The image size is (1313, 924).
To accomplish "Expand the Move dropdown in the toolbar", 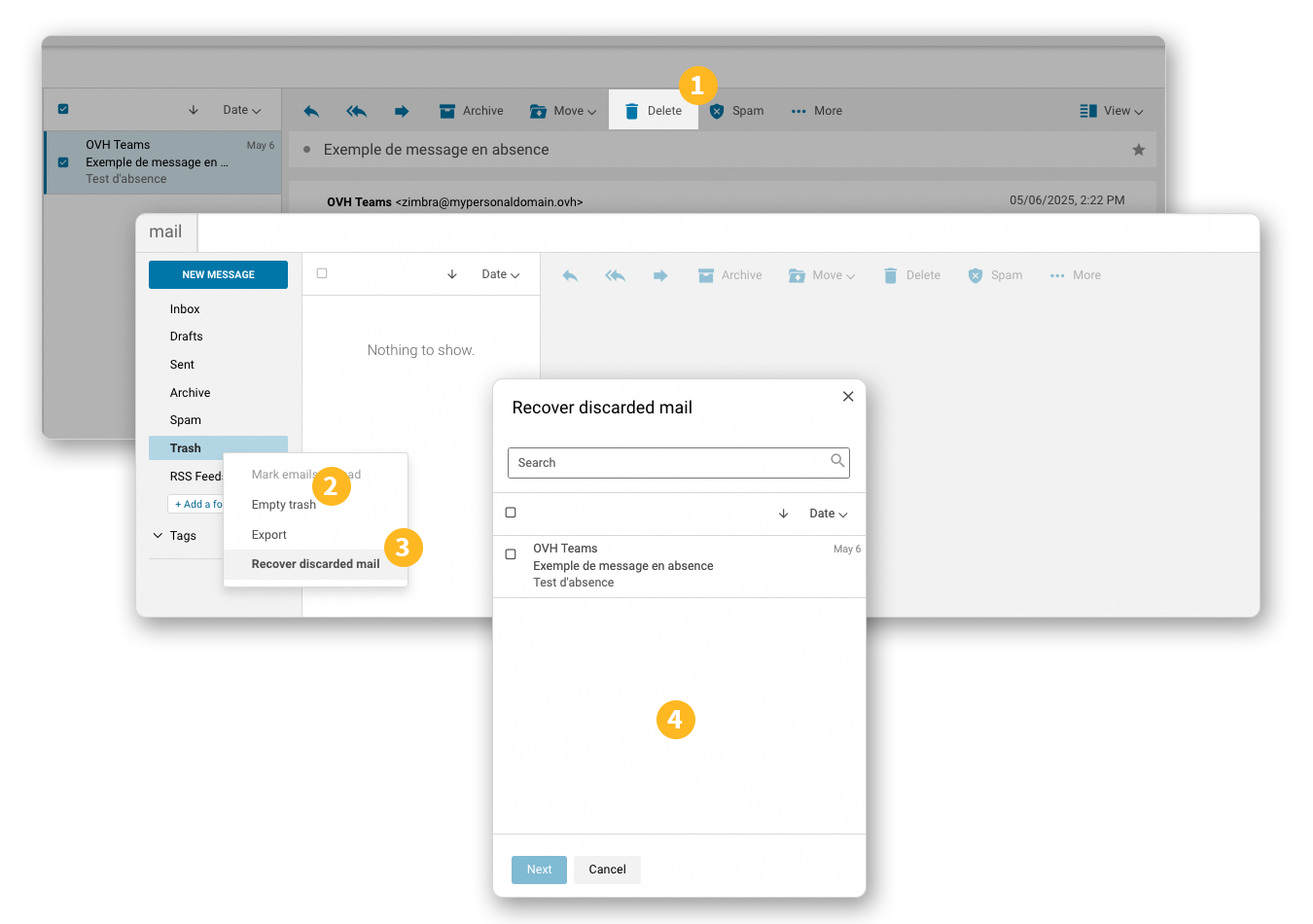I will pos(562,111).
